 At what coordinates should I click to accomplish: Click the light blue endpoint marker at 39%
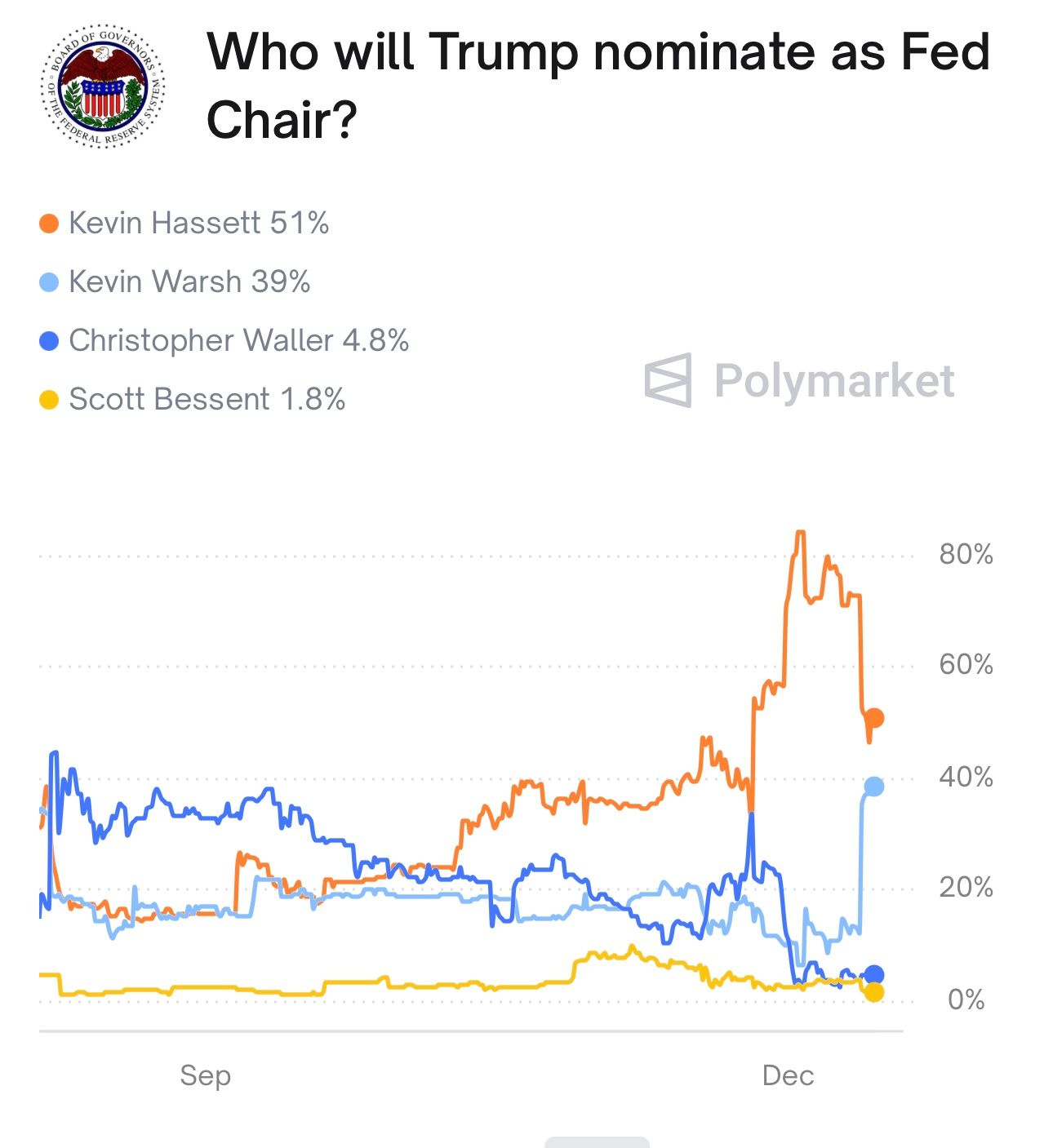pos(873,787)
